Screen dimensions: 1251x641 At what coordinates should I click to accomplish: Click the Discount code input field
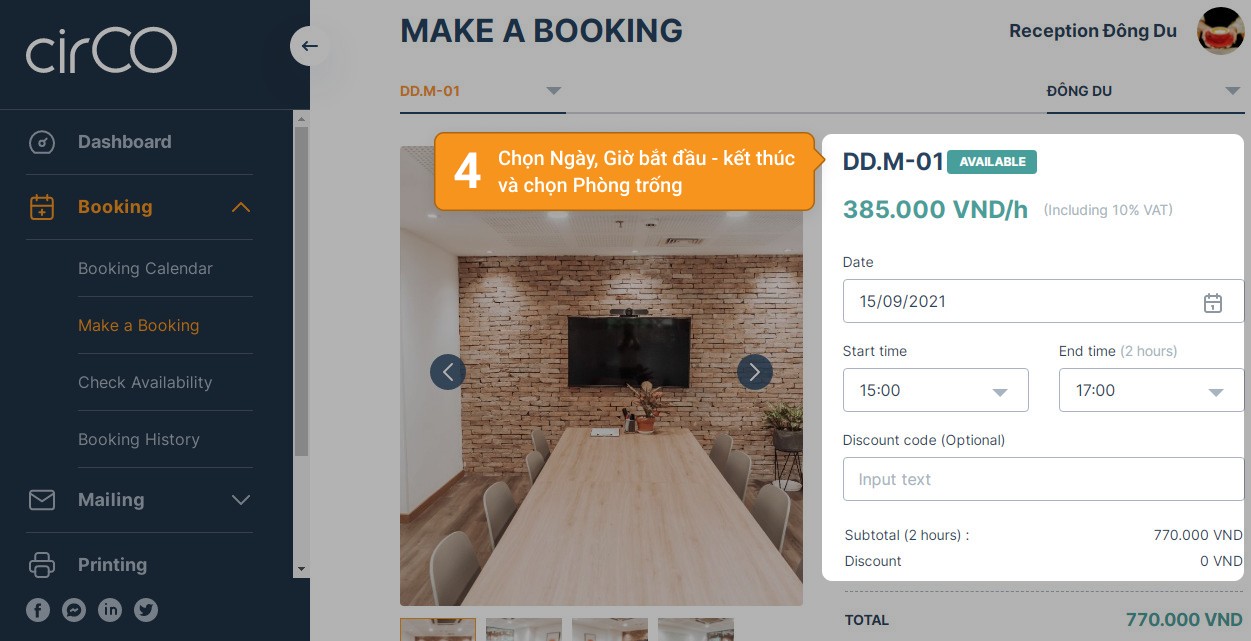(1043, 479)
